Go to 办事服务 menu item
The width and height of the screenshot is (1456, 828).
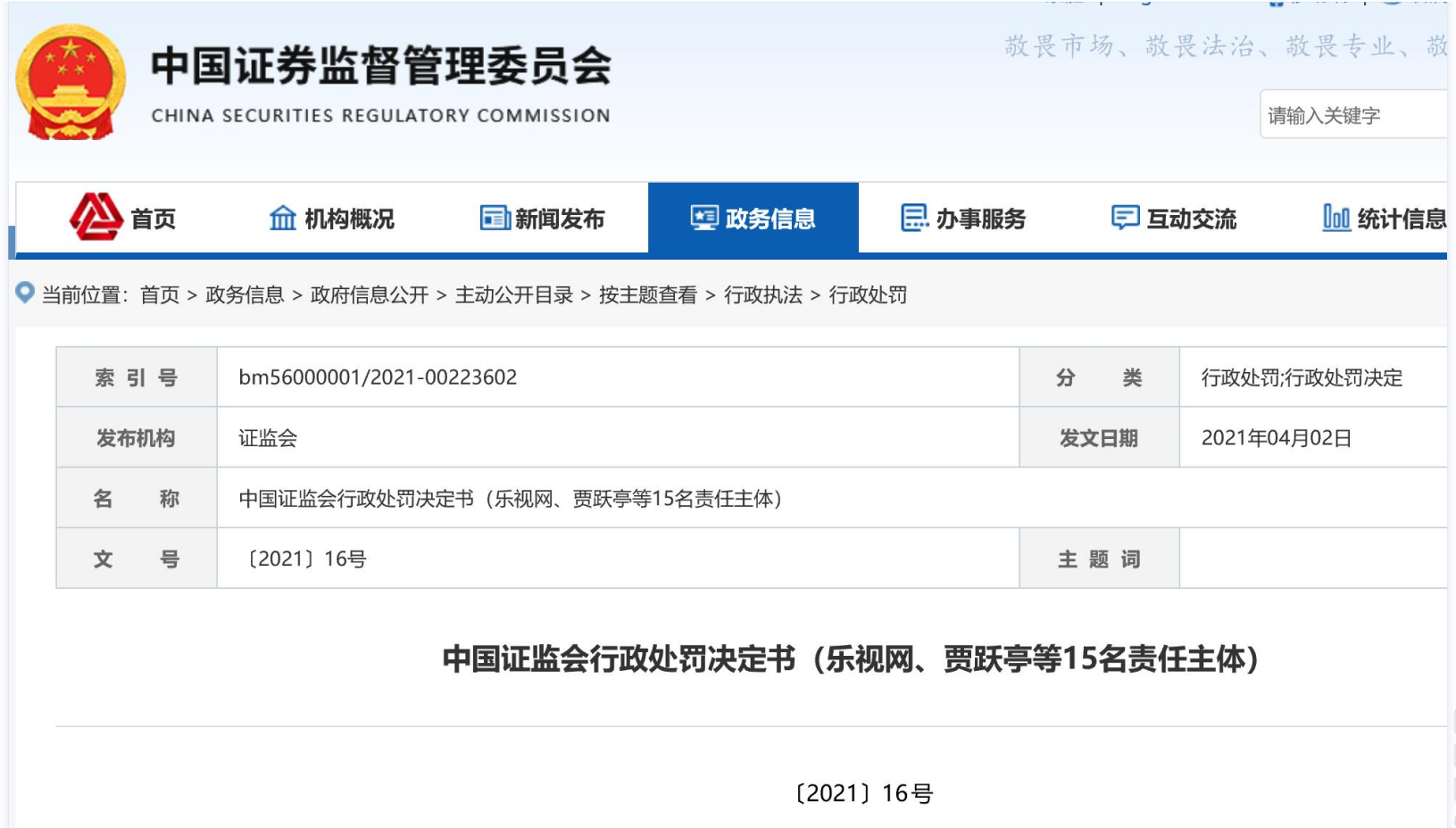tap(980, 219)
